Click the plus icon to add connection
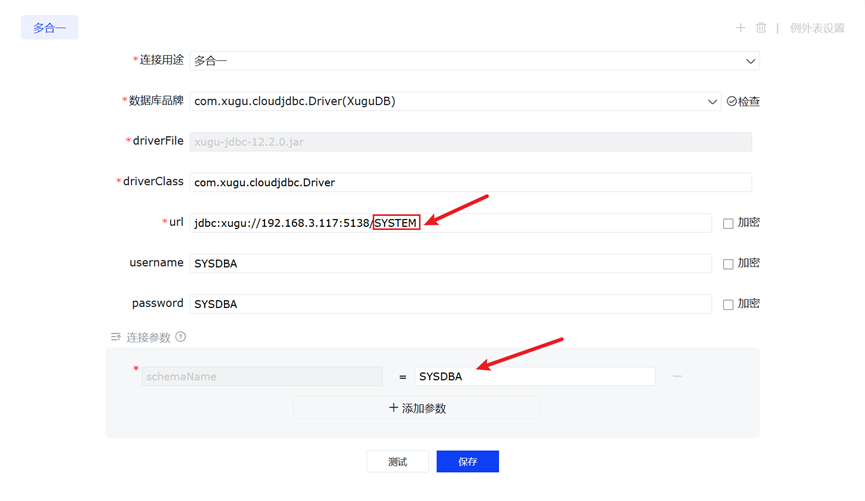The image size is (865, 501). (741, 28)
